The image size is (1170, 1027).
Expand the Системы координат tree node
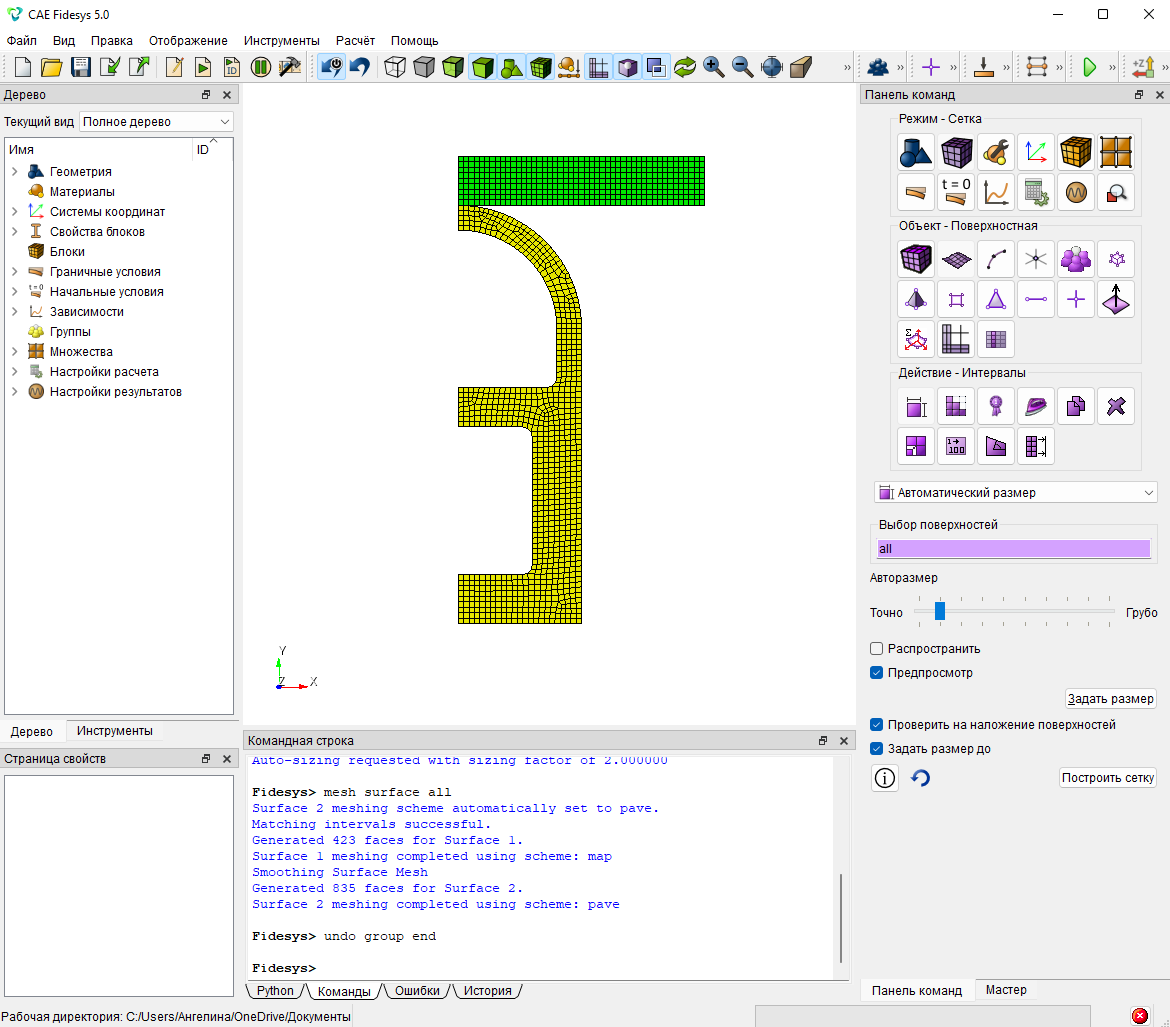(14, 211)
